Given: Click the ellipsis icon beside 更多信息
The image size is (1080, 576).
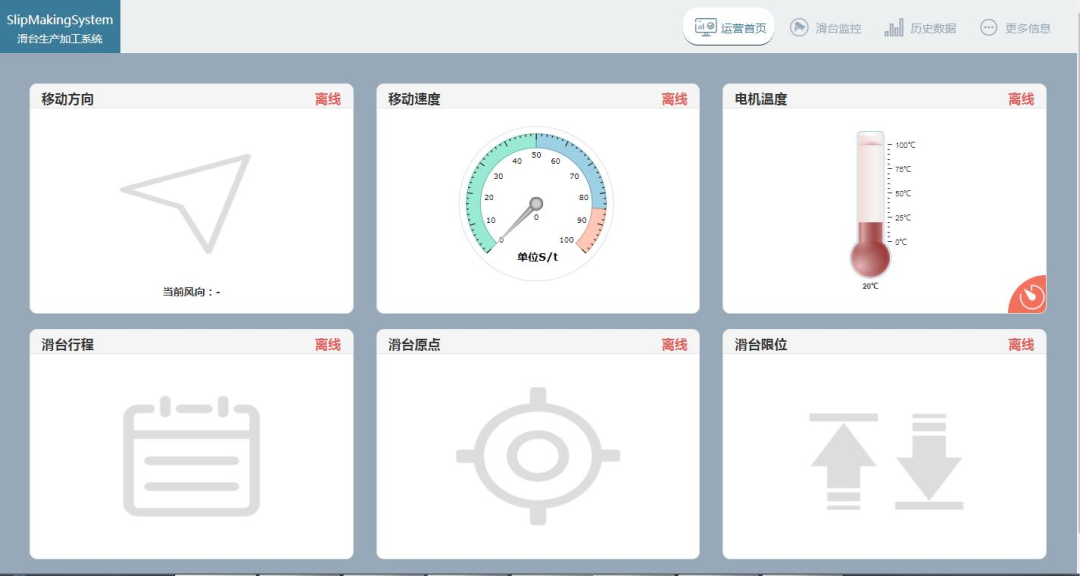Looking at the screenshot, I should 988,27.
